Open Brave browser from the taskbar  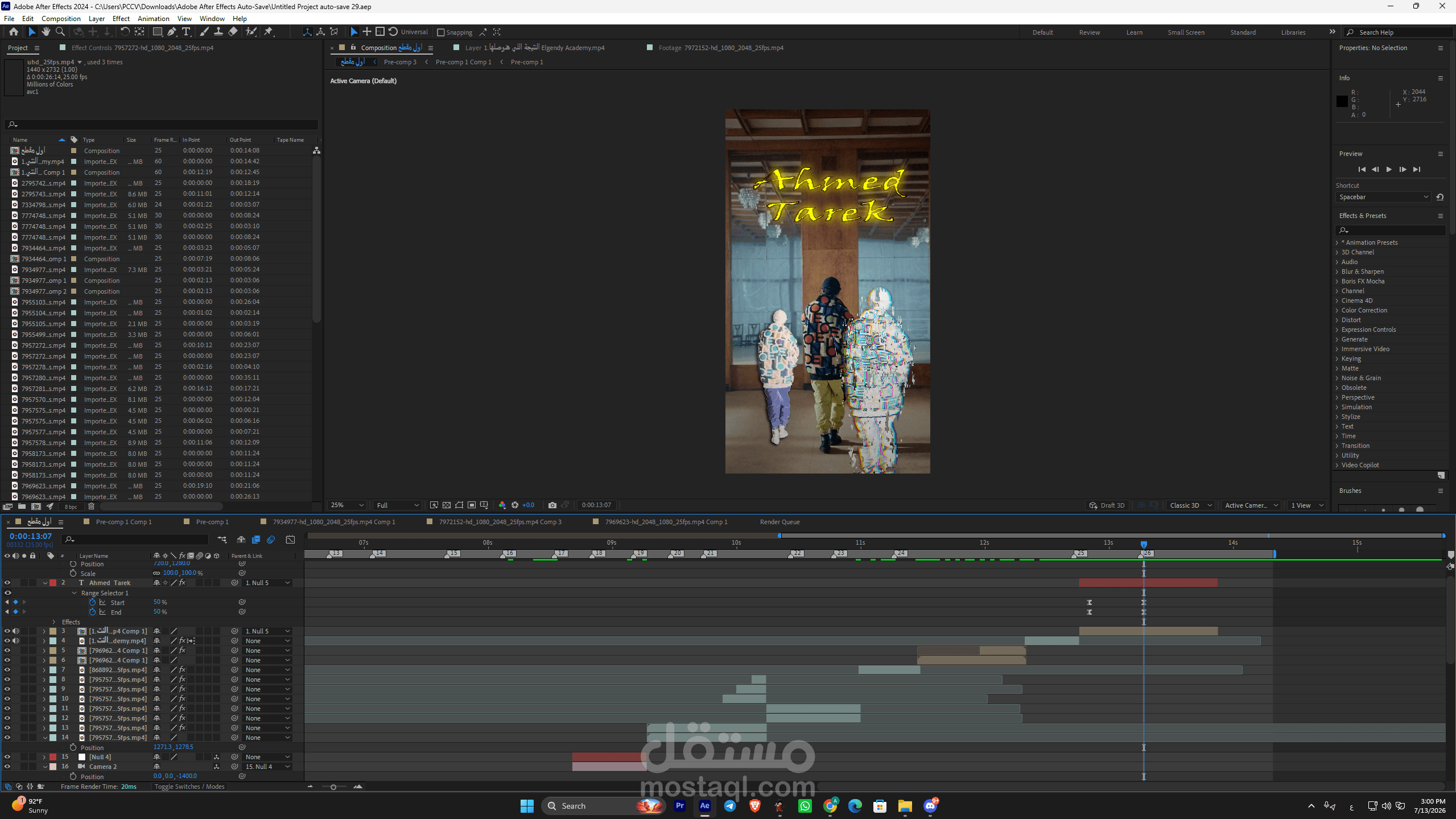click(x=755, y=805)
